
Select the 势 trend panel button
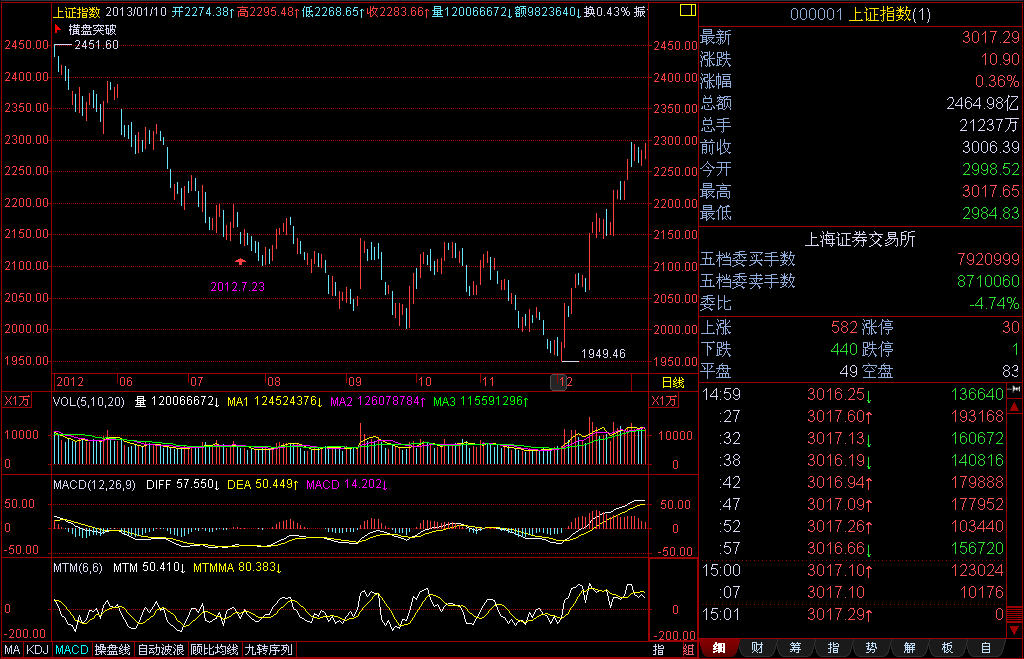point(871,648)
